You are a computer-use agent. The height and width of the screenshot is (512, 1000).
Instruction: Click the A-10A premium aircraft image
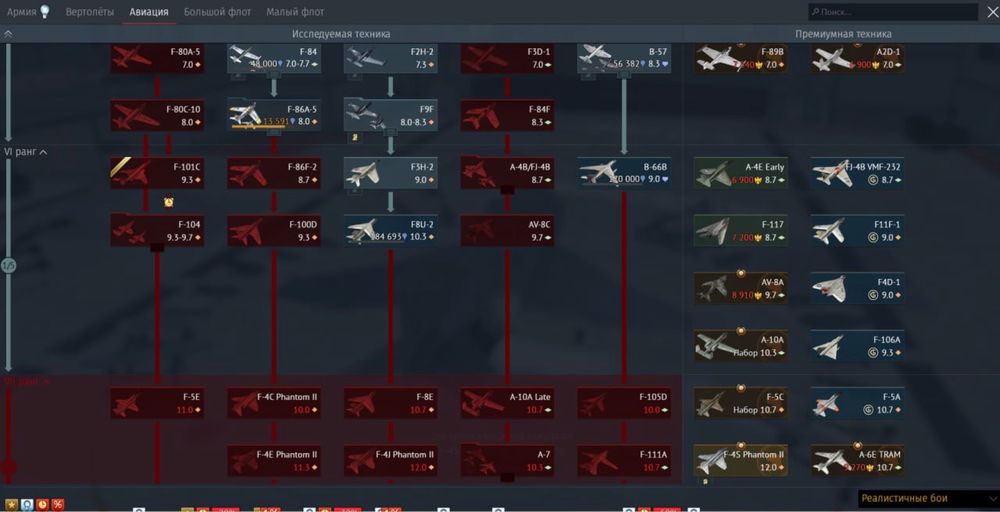point(715,346)
